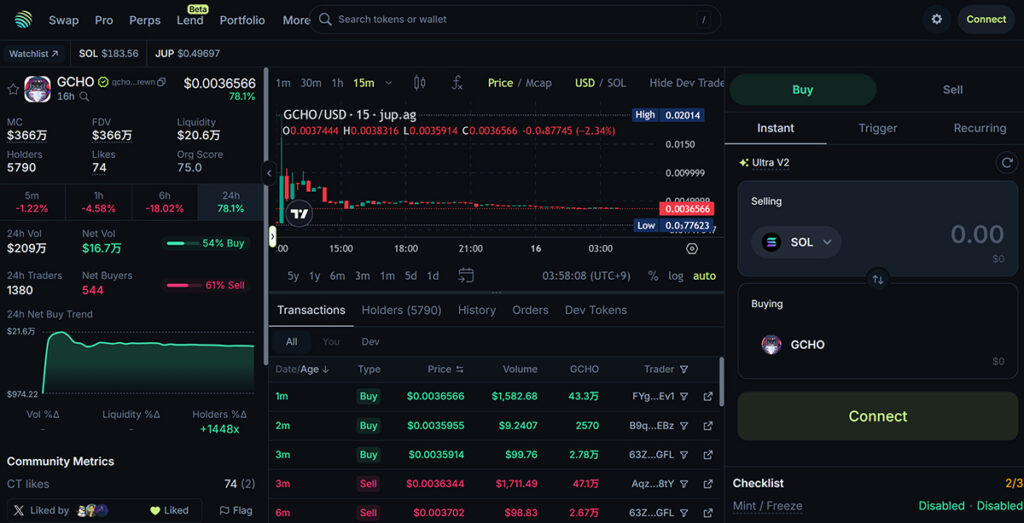1024x523 pixels.
Task: Select the Buy toggle
Action: point(803,90)
